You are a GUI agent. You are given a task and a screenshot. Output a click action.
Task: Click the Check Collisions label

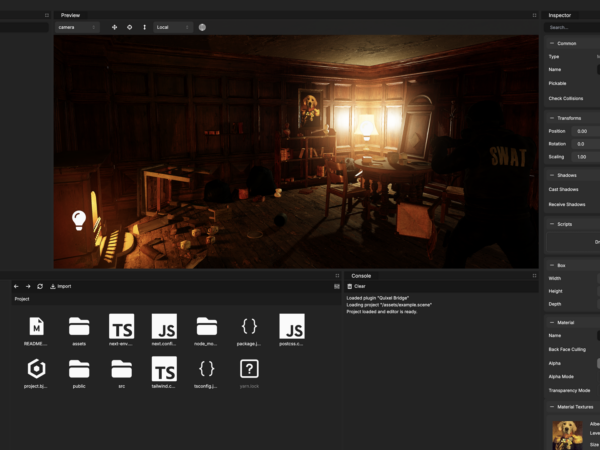[x=566, y=98]
